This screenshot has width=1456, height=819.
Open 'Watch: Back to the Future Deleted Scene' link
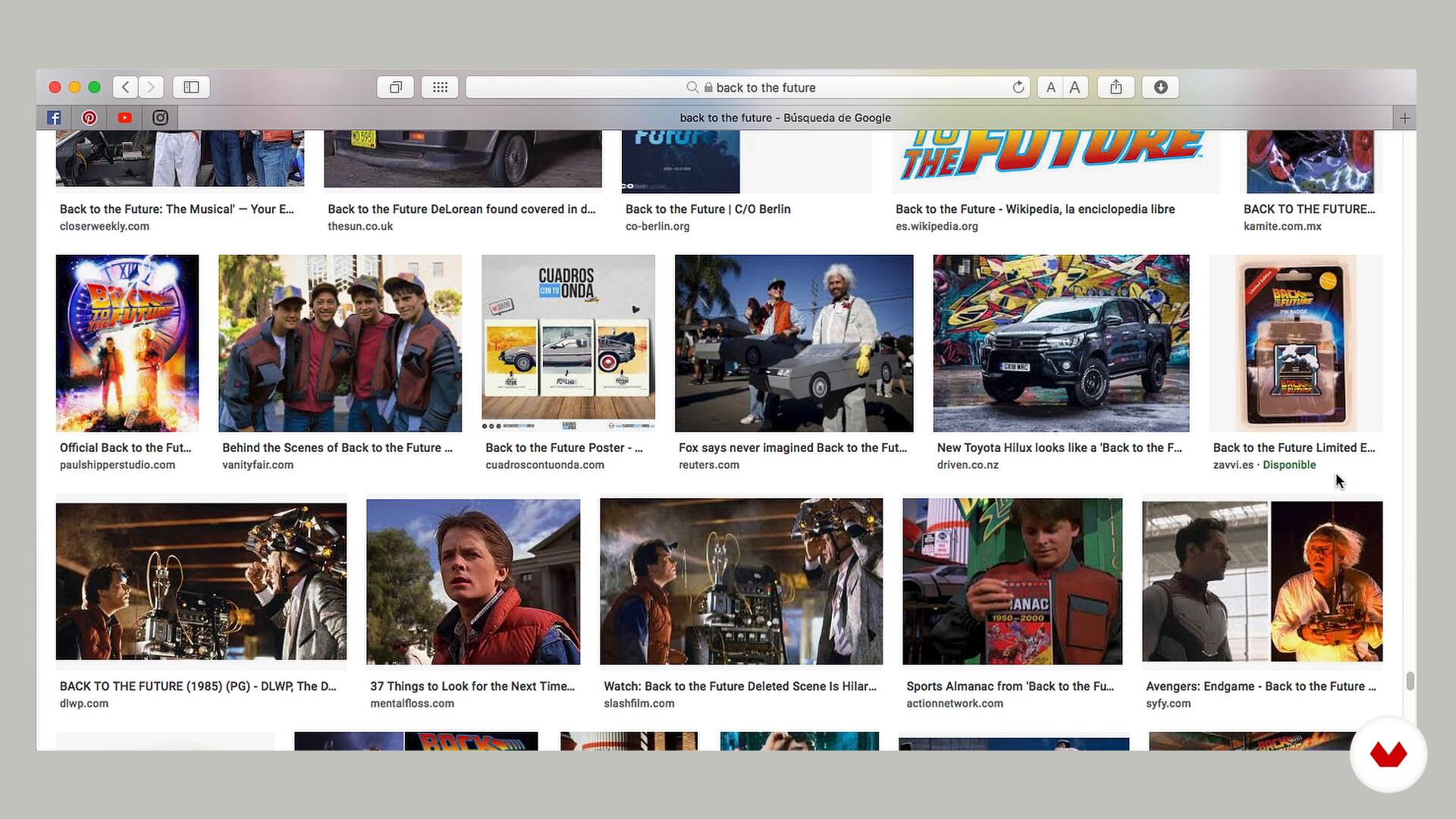click(x=740, y=686)
